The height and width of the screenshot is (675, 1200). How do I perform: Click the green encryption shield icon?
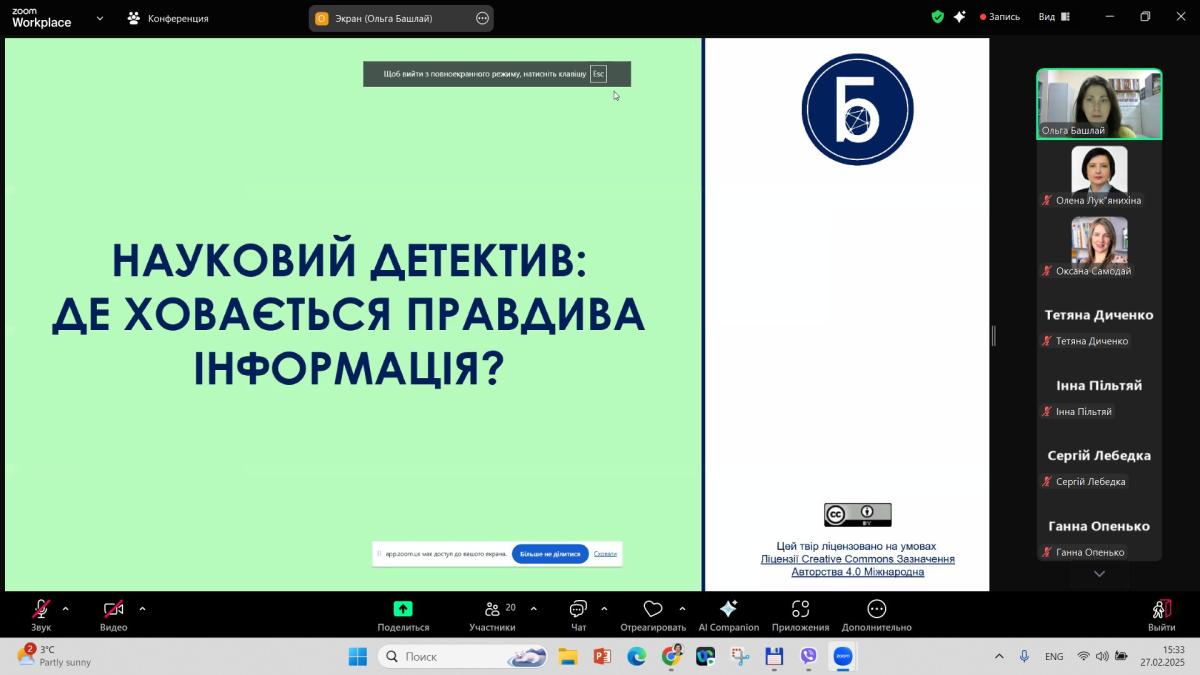click(937, 17)
